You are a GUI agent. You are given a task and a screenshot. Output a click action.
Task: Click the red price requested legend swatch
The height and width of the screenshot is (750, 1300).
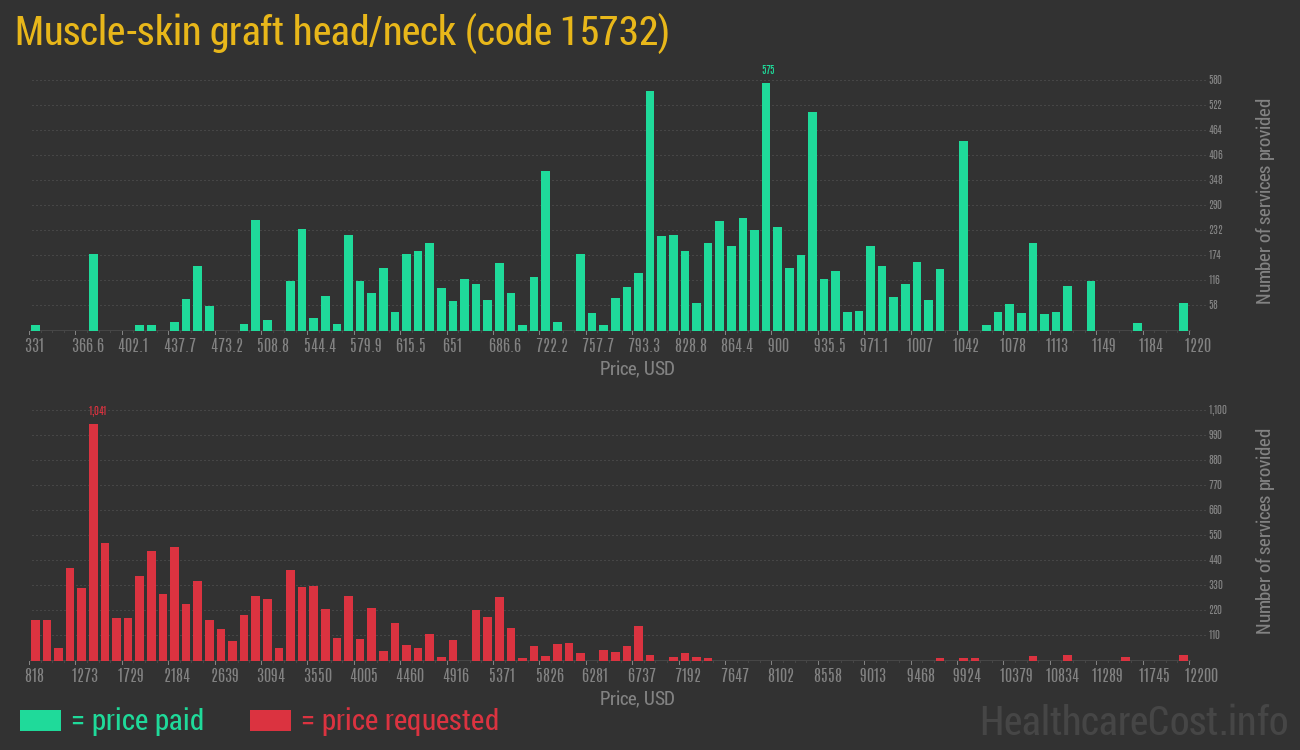click(270, 720)
